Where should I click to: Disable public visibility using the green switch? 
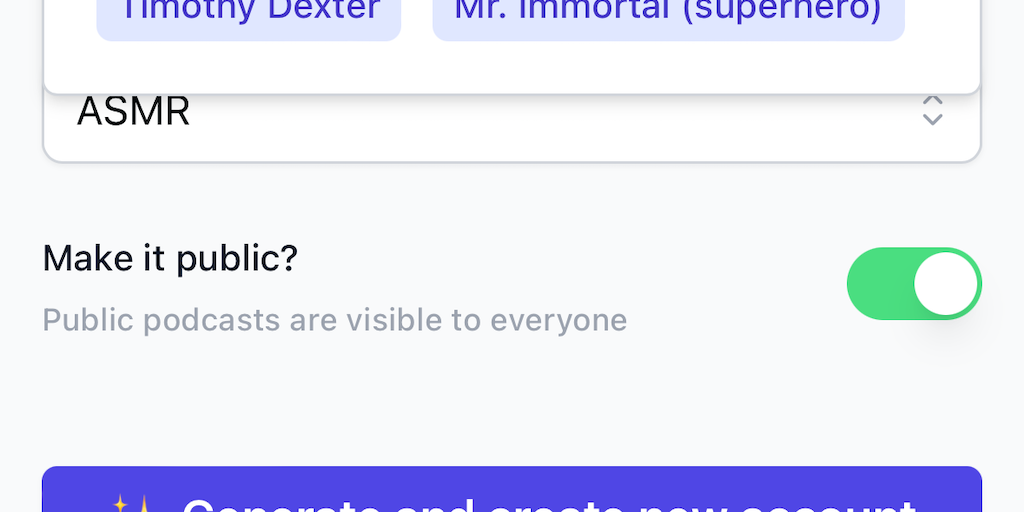click(x=913, y=284)
